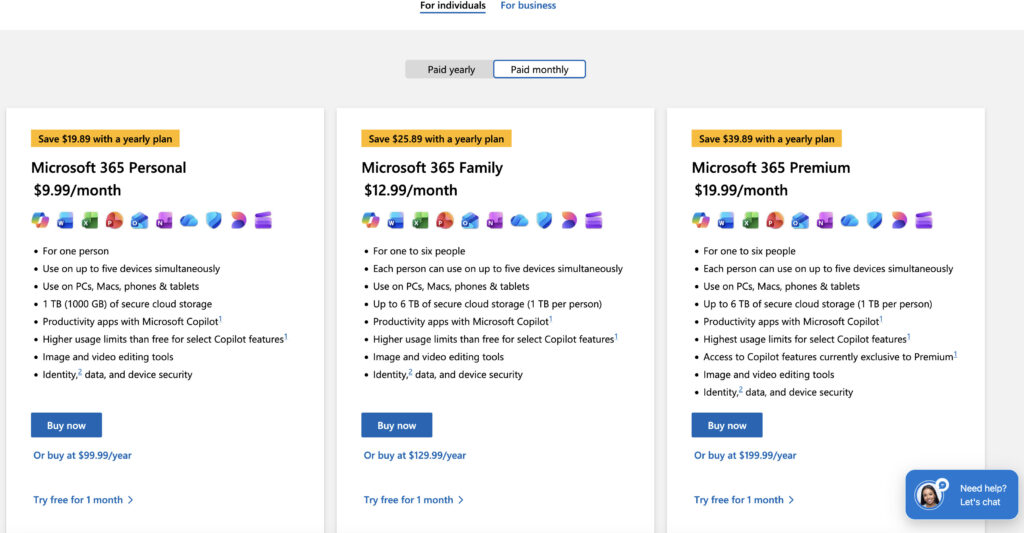1024x533 pixels.
Task: Select the Paid monthly billing option
Action: pos(539,69)
